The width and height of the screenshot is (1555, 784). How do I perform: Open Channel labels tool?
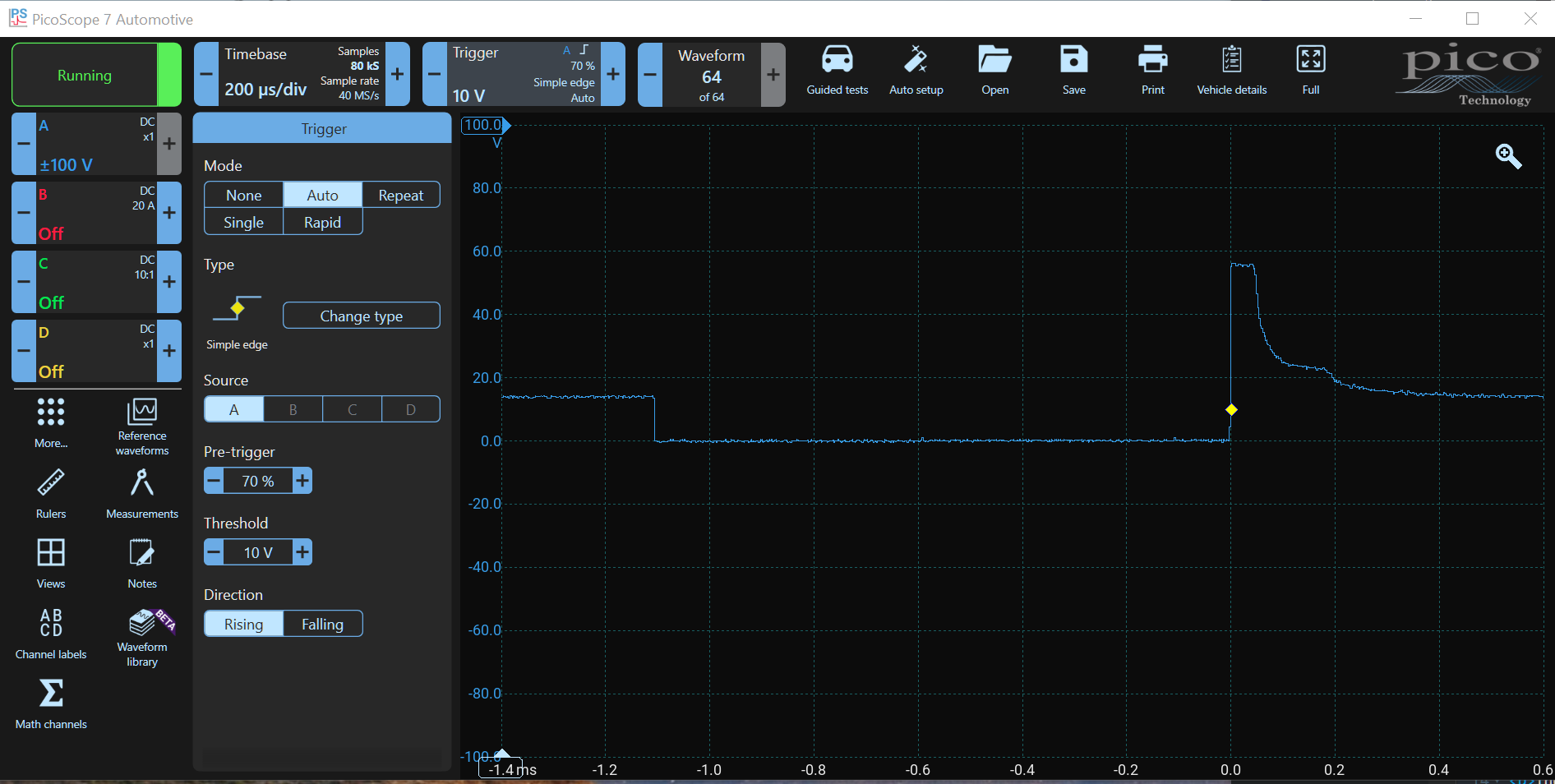pos(51,634)
